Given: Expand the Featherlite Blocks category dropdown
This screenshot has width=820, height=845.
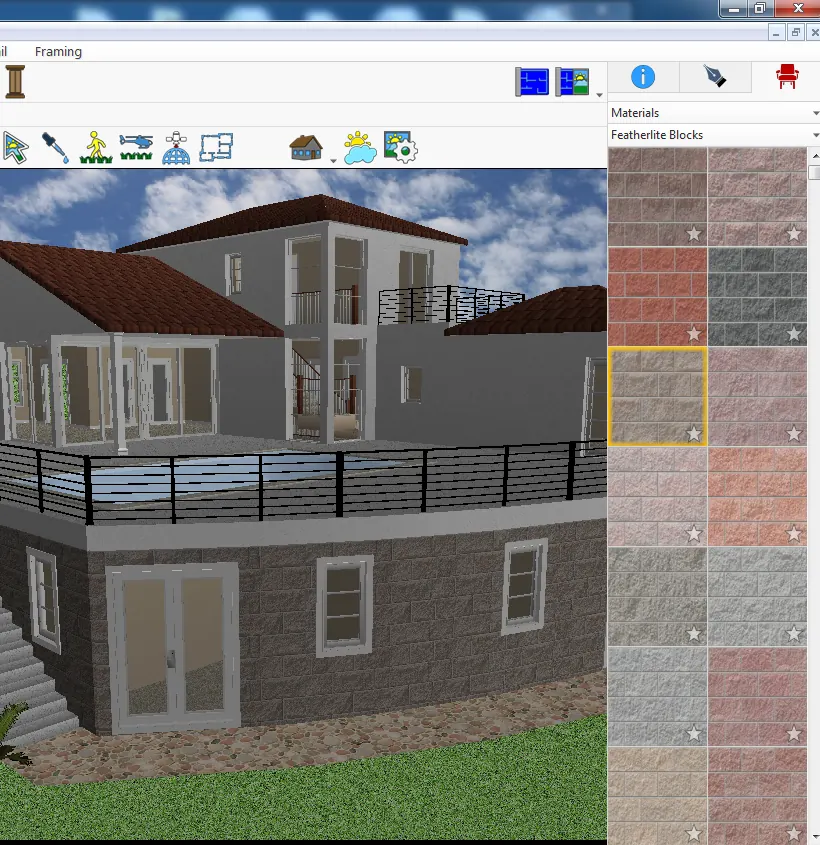Looking at the screenshot, I should pos(714,135).
